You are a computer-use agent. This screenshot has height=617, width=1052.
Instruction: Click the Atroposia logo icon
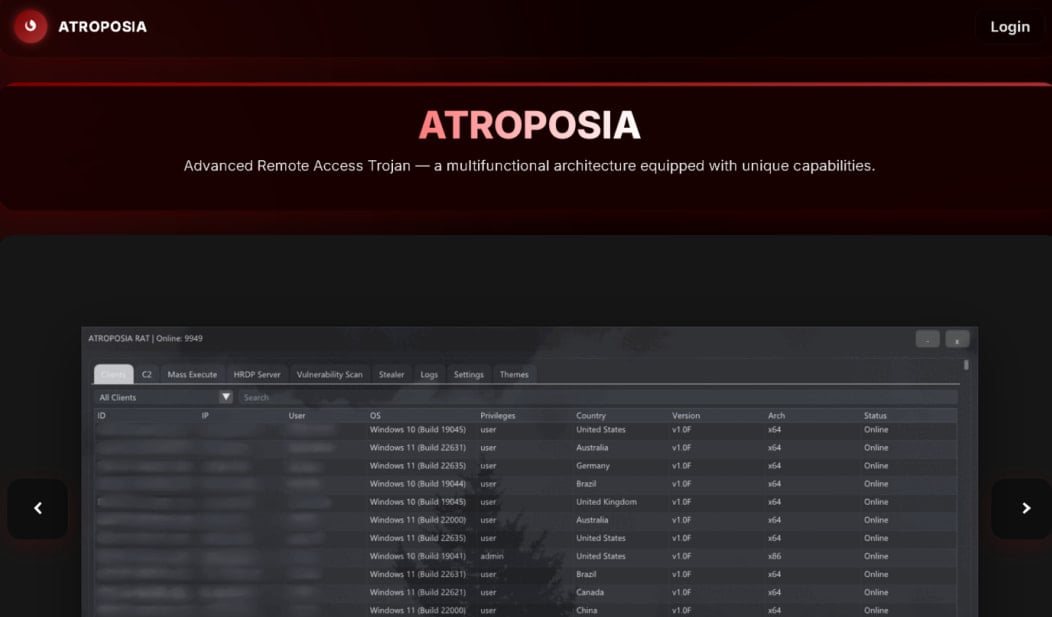click(x=30, y=27)
